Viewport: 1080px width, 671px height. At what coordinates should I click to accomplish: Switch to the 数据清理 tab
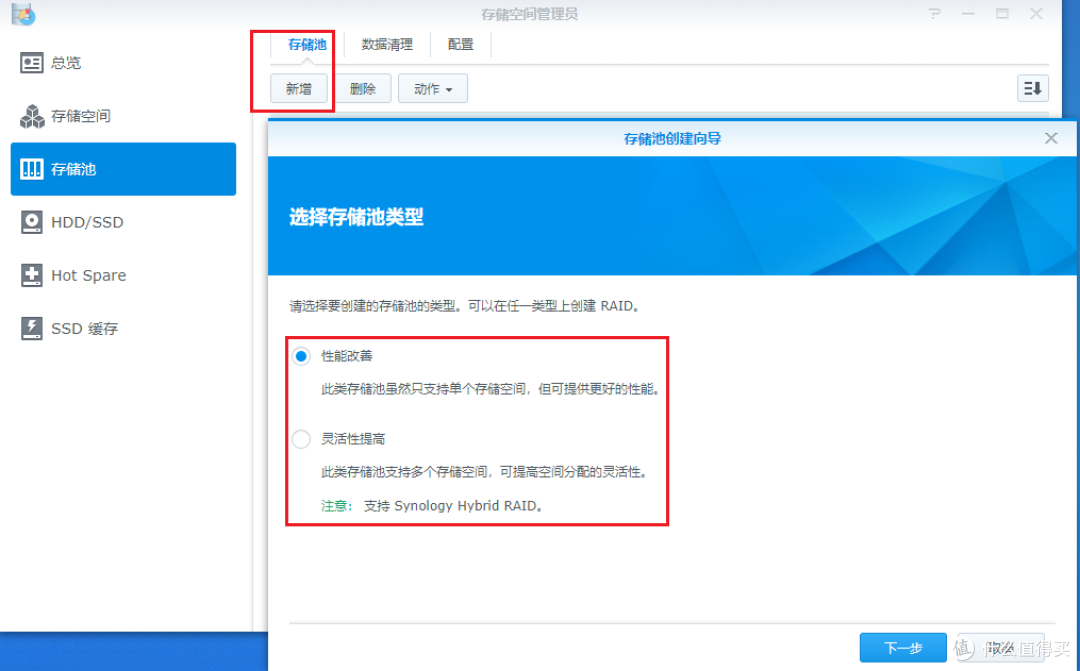[x=387, y=45]
